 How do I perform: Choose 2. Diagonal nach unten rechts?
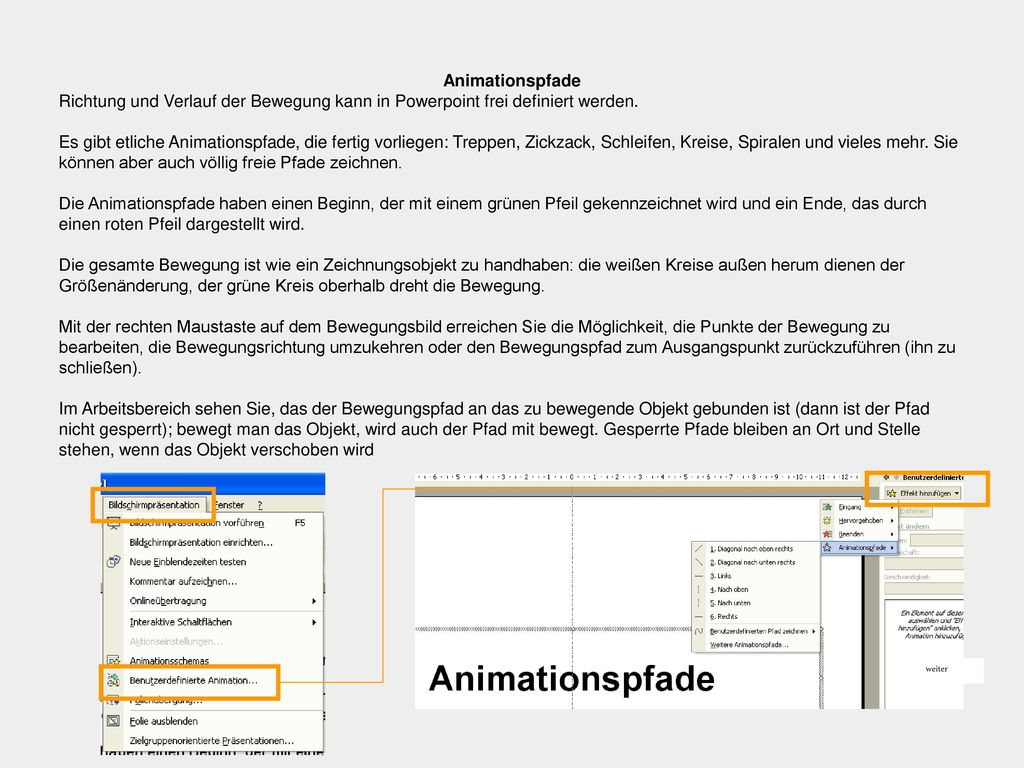coord(755,562)
